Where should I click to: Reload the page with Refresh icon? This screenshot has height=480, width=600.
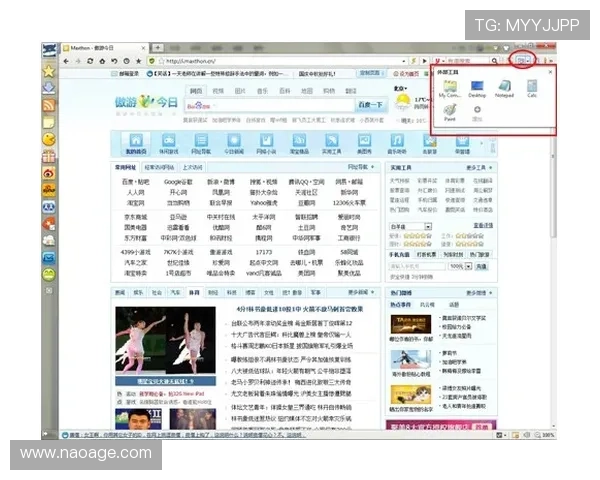(90, 61)
